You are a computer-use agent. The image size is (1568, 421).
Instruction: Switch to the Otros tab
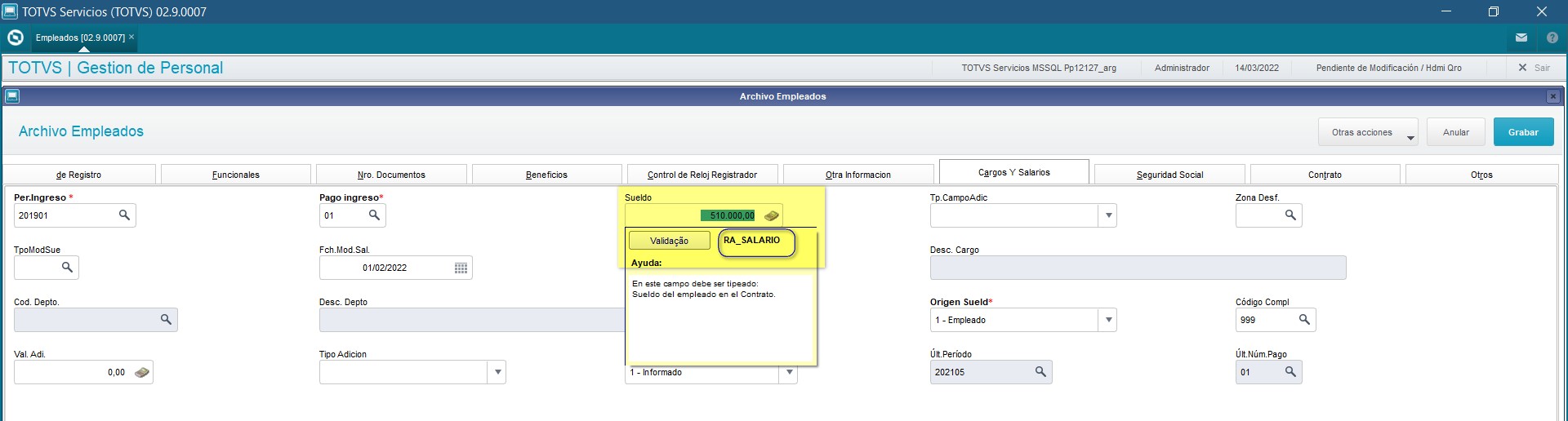(x=1481, y=175)
